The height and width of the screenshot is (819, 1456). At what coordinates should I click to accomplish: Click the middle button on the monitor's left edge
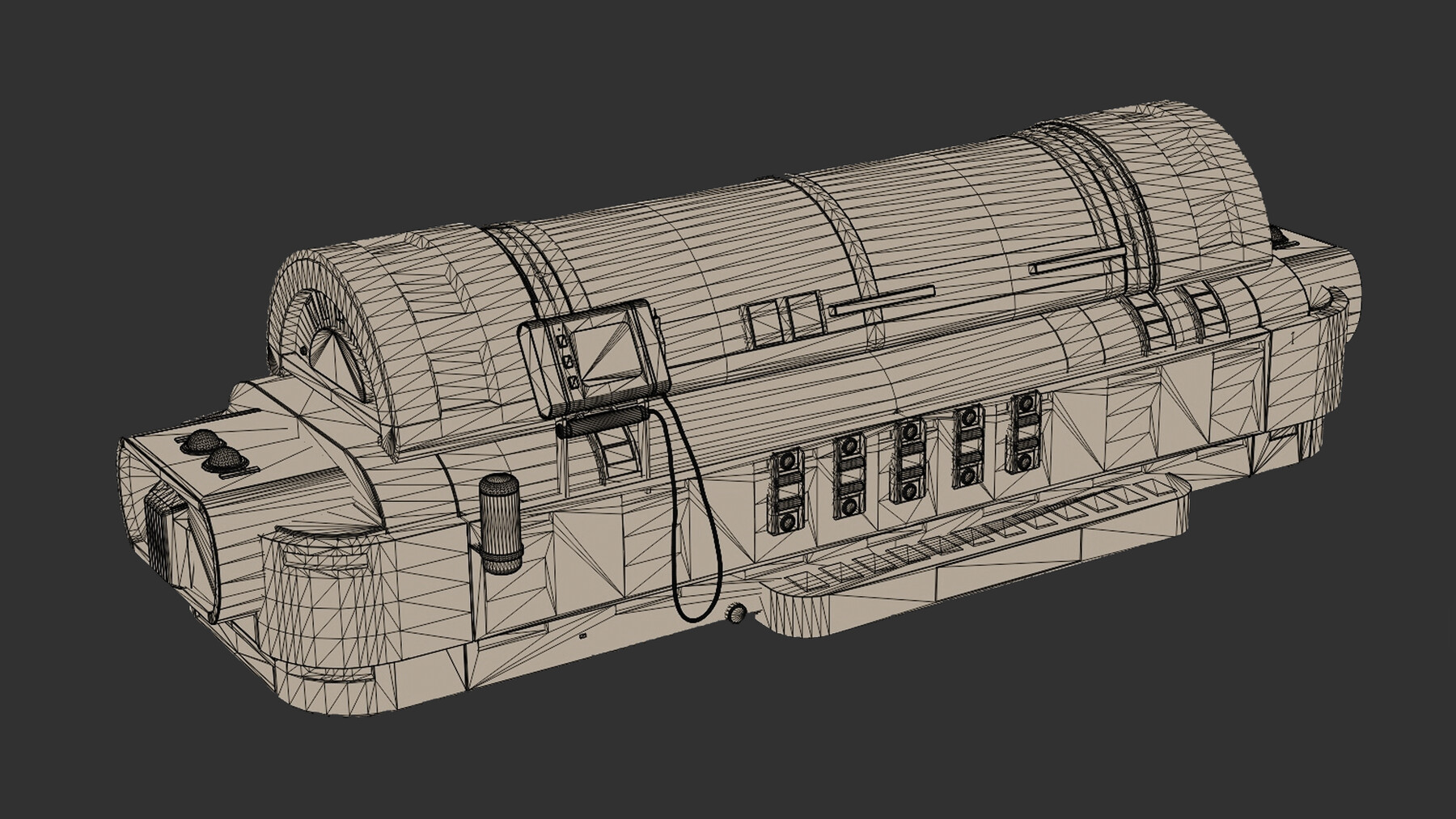pos(568,361)
